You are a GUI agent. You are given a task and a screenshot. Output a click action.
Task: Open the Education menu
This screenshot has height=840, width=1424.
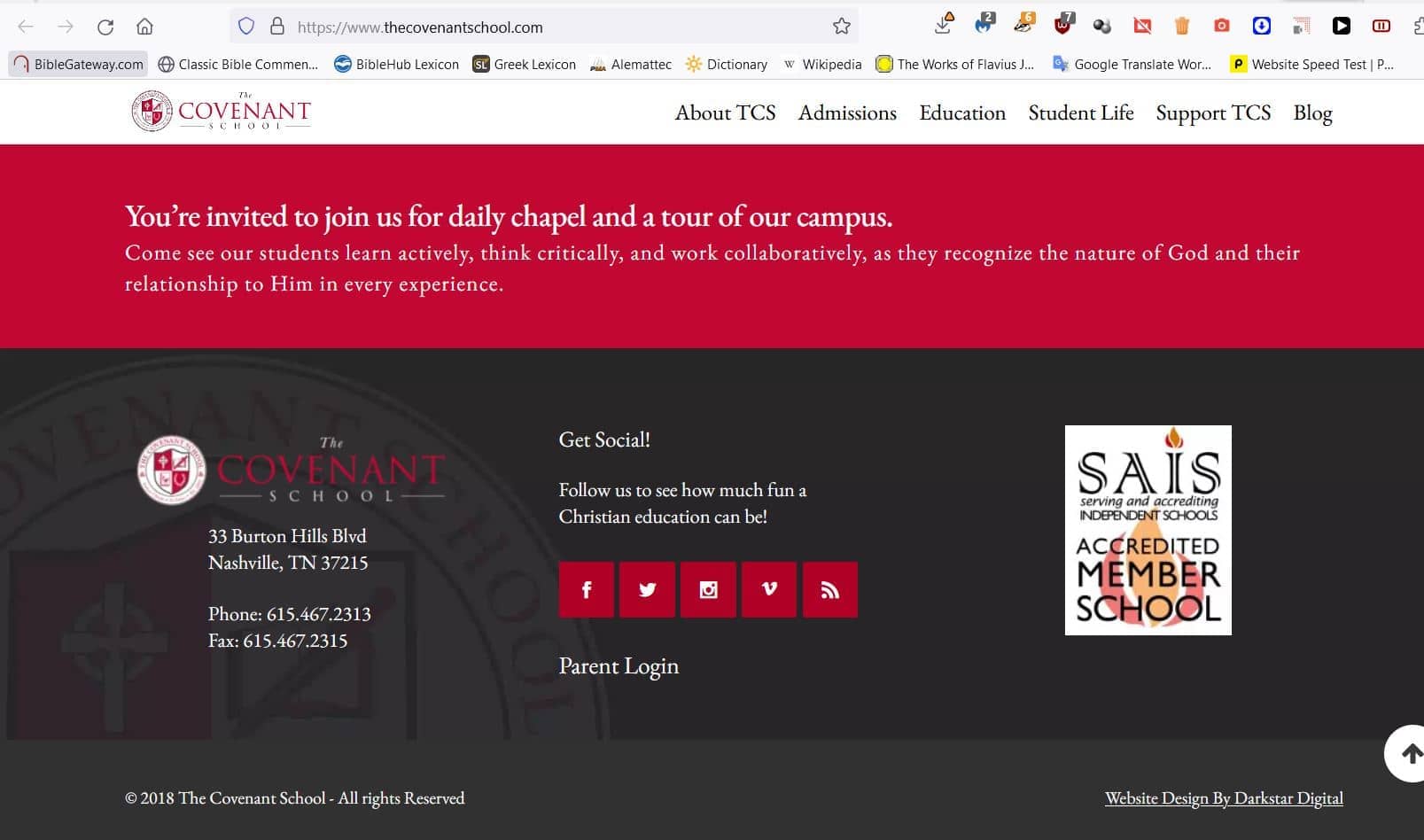[962, 113]
